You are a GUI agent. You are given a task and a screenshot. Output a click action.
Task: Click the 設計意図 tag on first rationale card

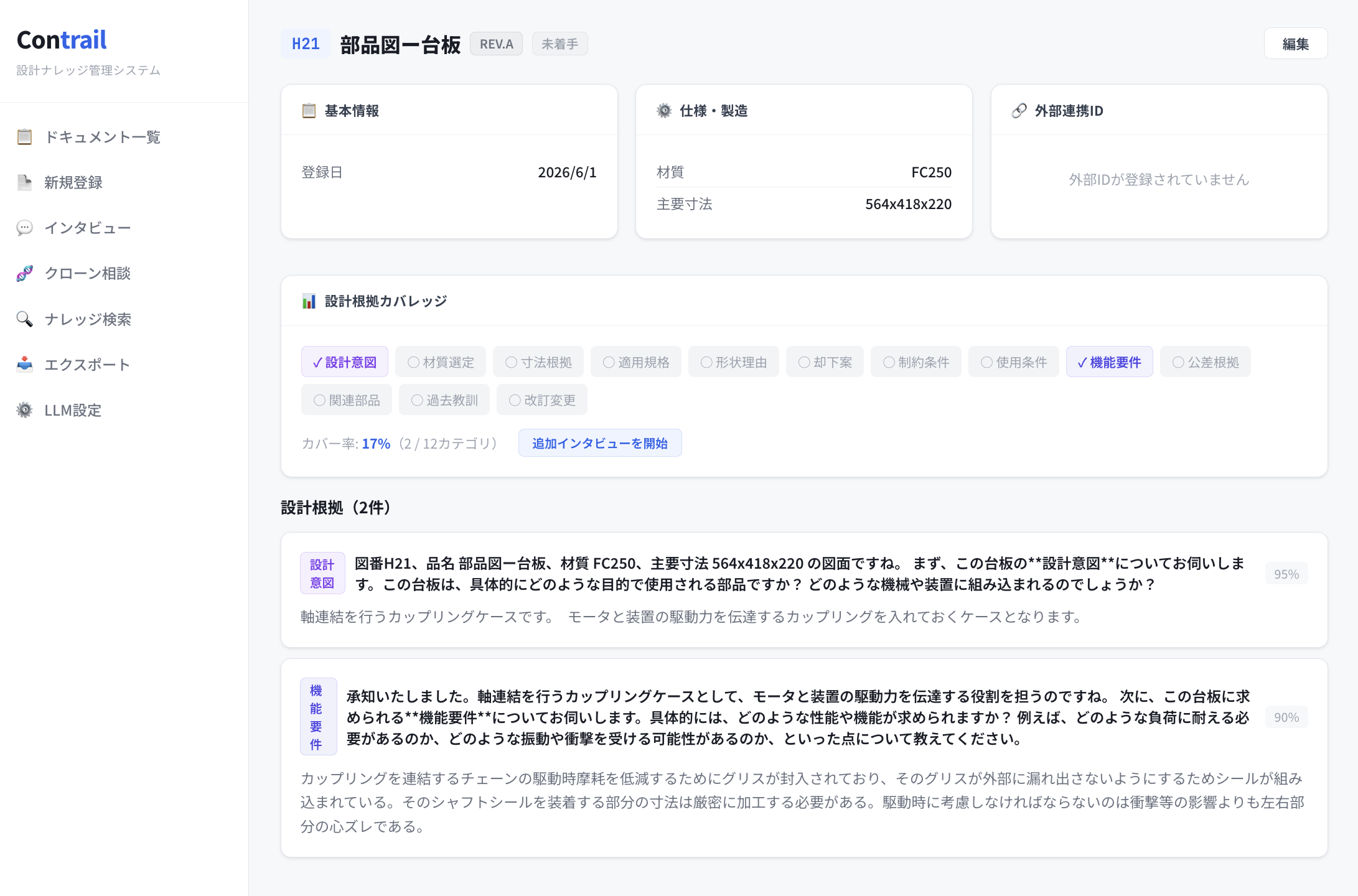(322, 574)
